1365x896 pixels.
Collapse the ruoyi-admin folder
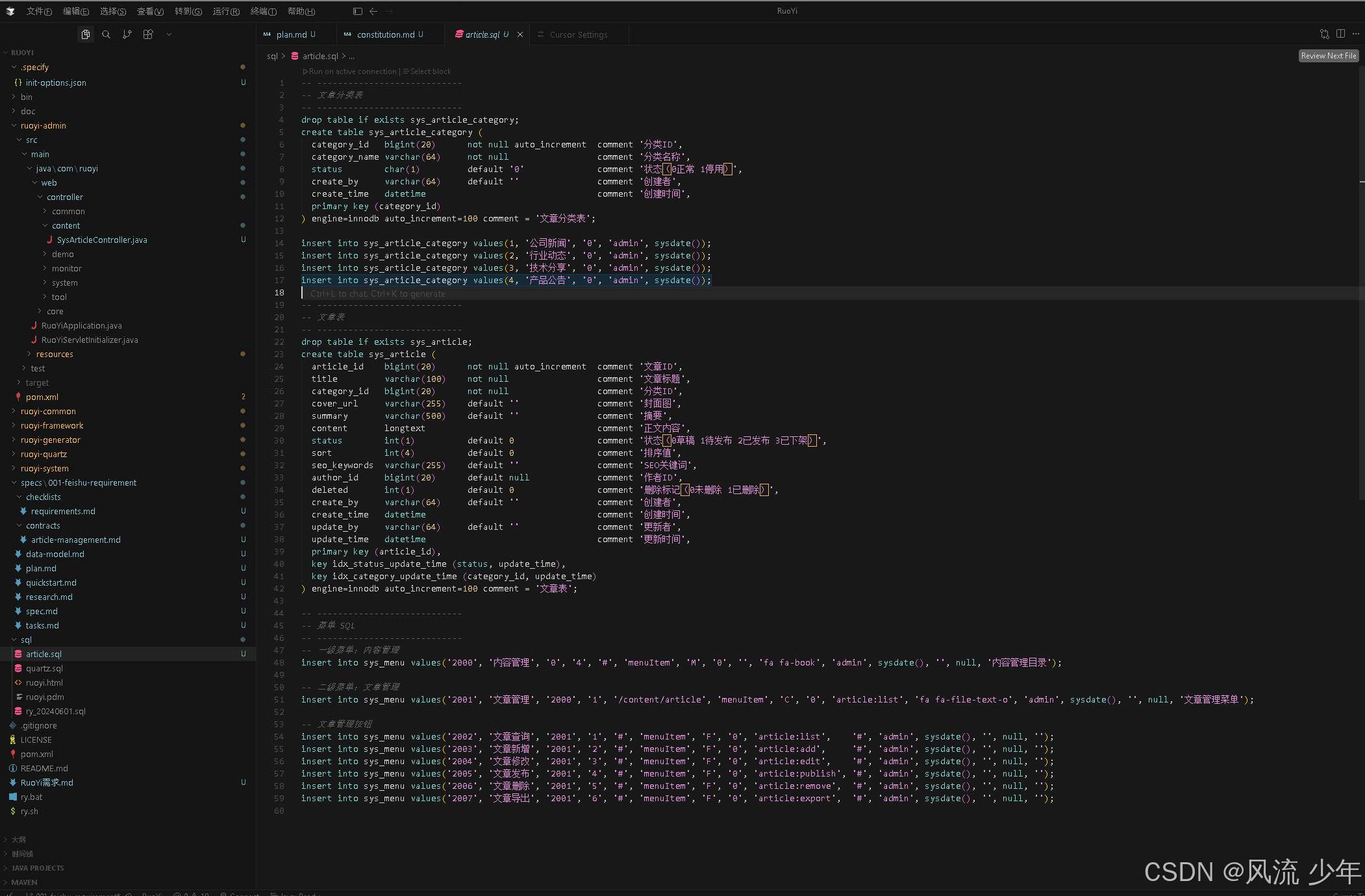[43, 125]
